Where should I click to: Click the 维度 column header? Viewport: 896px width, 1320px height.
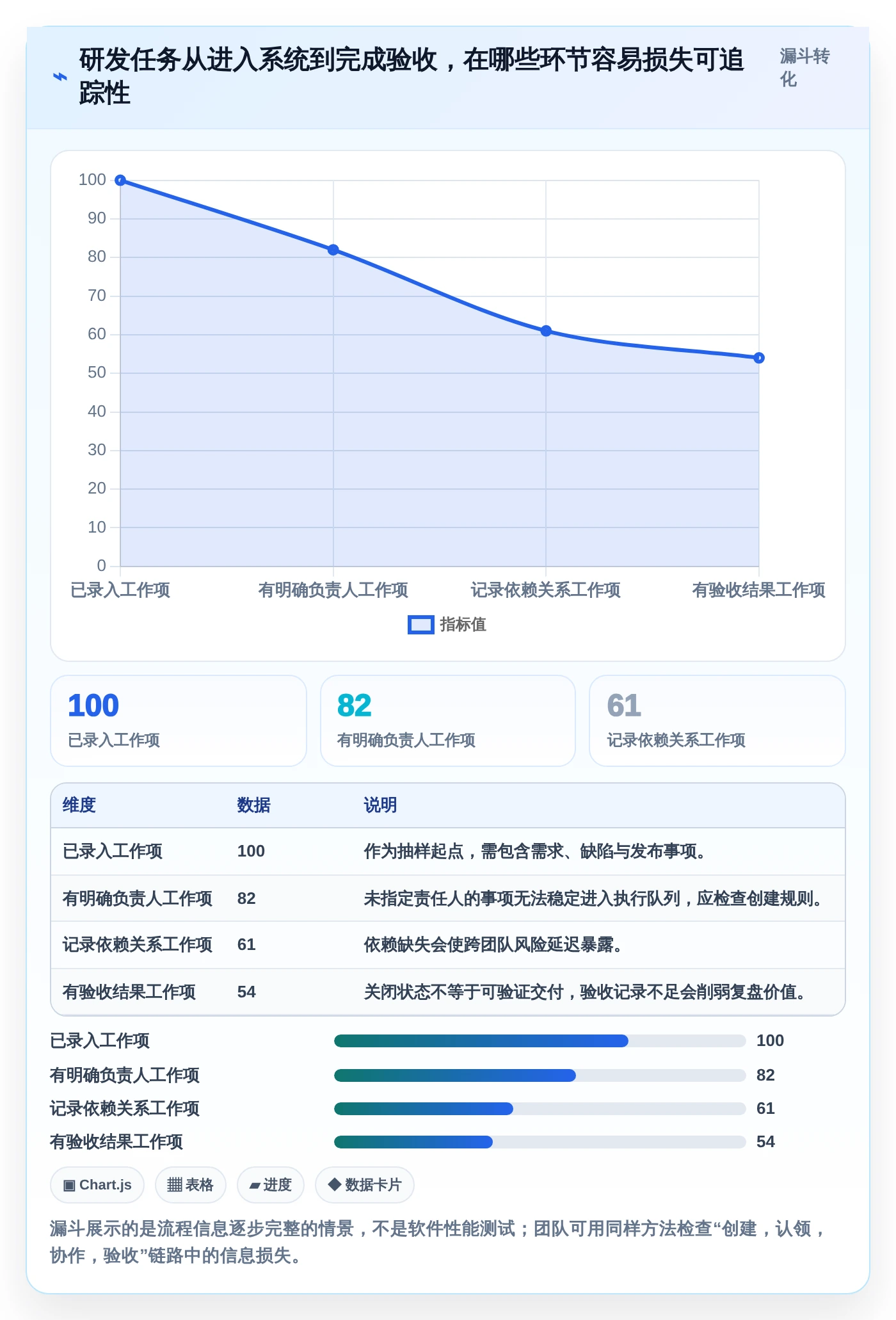tap(79, 805)
